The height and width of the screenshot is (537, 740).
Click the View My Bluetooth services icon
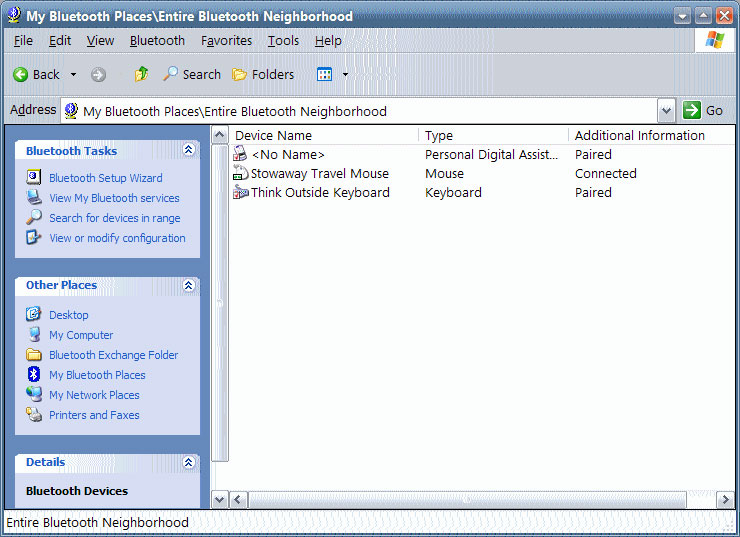34,197
